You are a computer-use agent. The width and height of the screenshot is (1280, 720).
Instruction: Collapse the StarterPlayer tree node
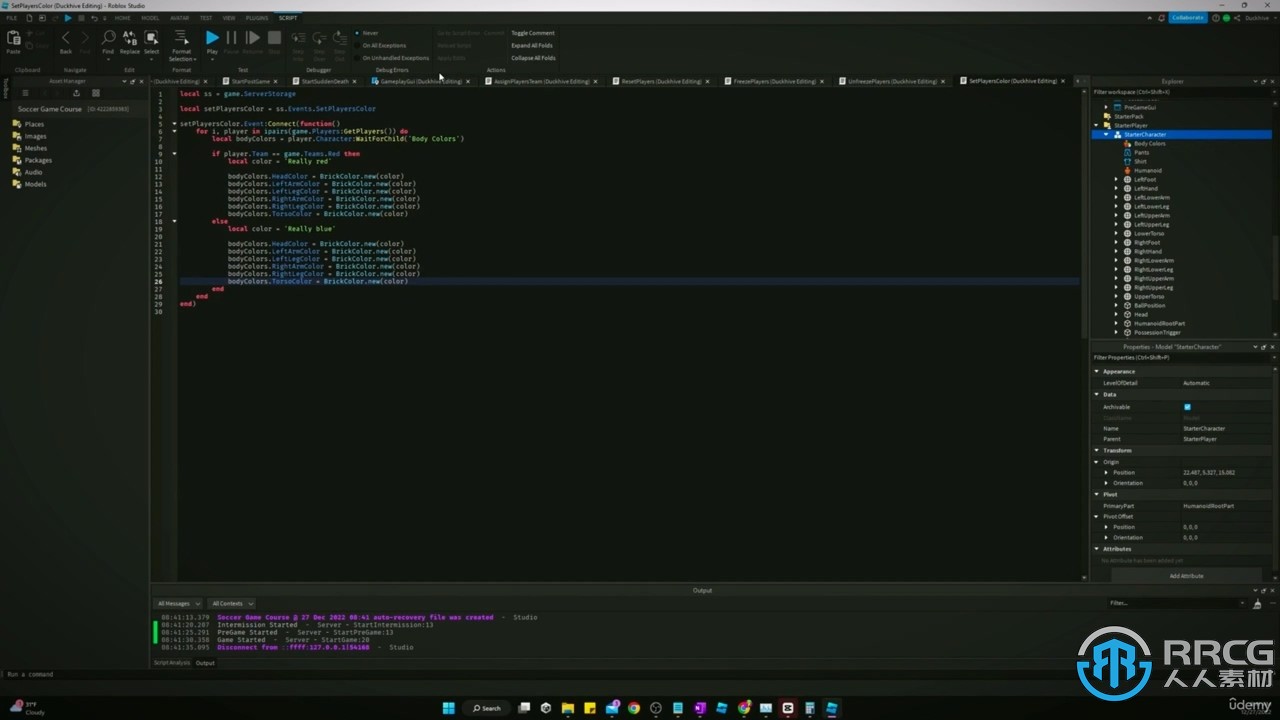[x=1097, y=125]
